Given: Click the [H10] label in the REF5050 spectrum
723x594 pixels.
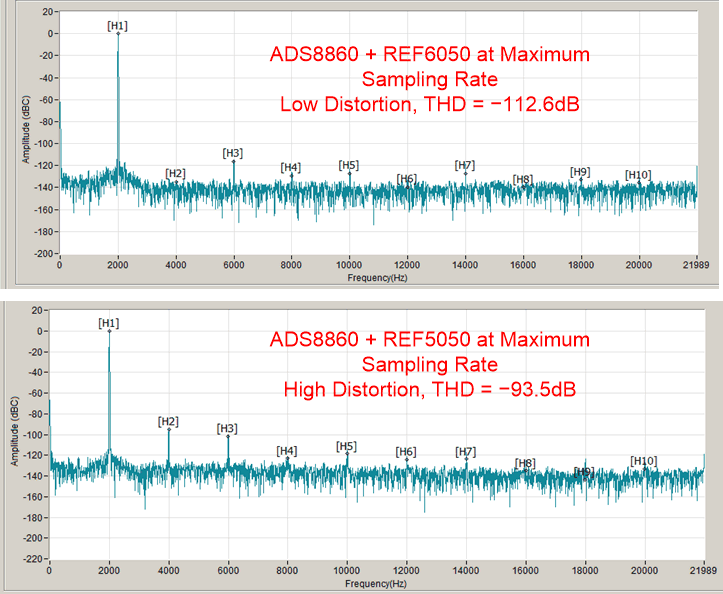Looking at the screenshot, I should [644, 461].
